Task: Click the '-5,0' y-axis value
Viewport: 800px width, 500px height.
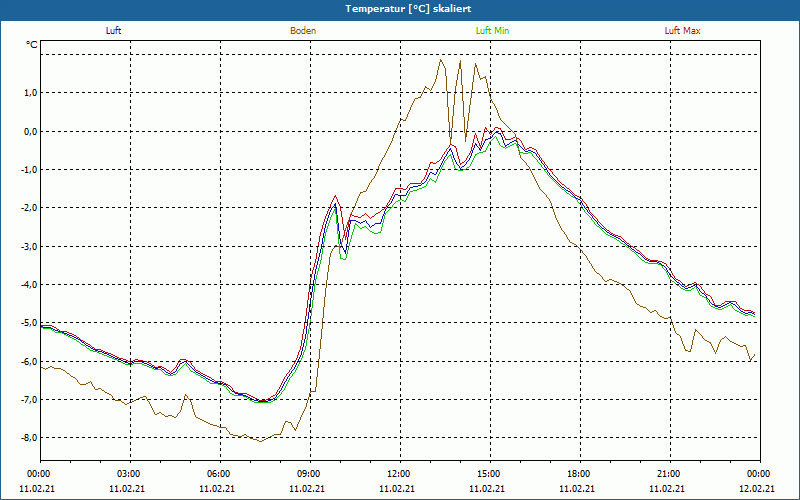Action: click(29, 323)
